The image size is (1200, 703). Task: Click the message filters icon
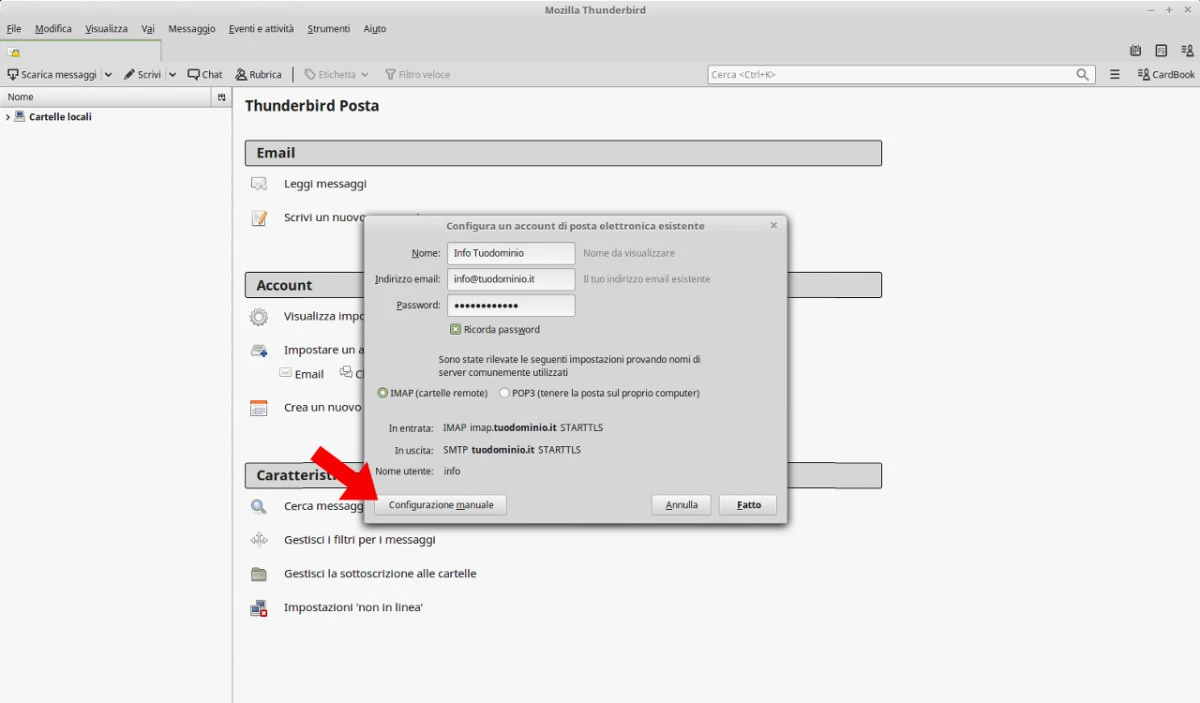[x=259, y=540]
